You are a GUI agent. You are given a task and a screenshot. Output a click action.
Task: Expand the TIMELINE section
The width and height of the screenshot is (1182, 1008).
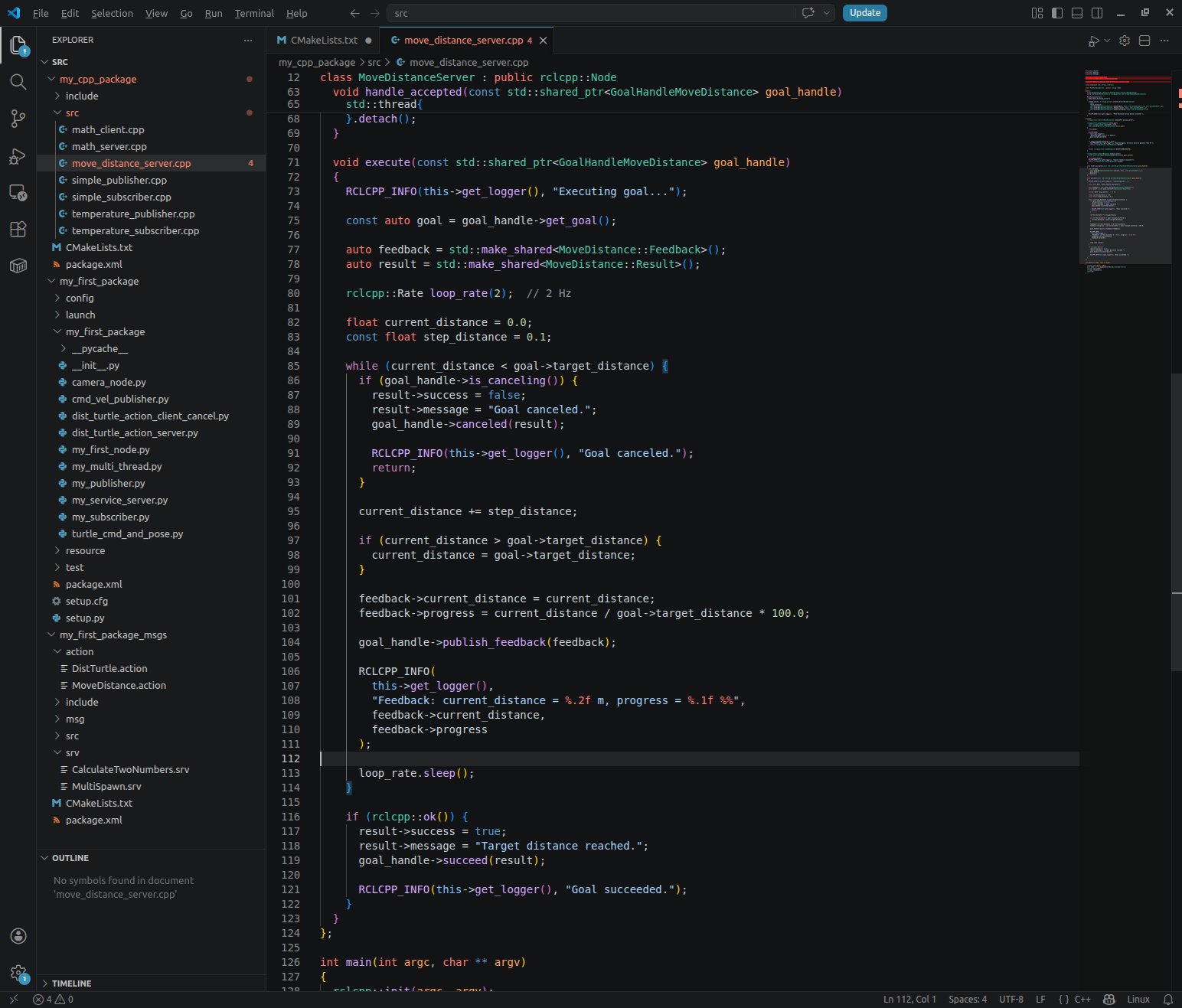coord(151,984)
